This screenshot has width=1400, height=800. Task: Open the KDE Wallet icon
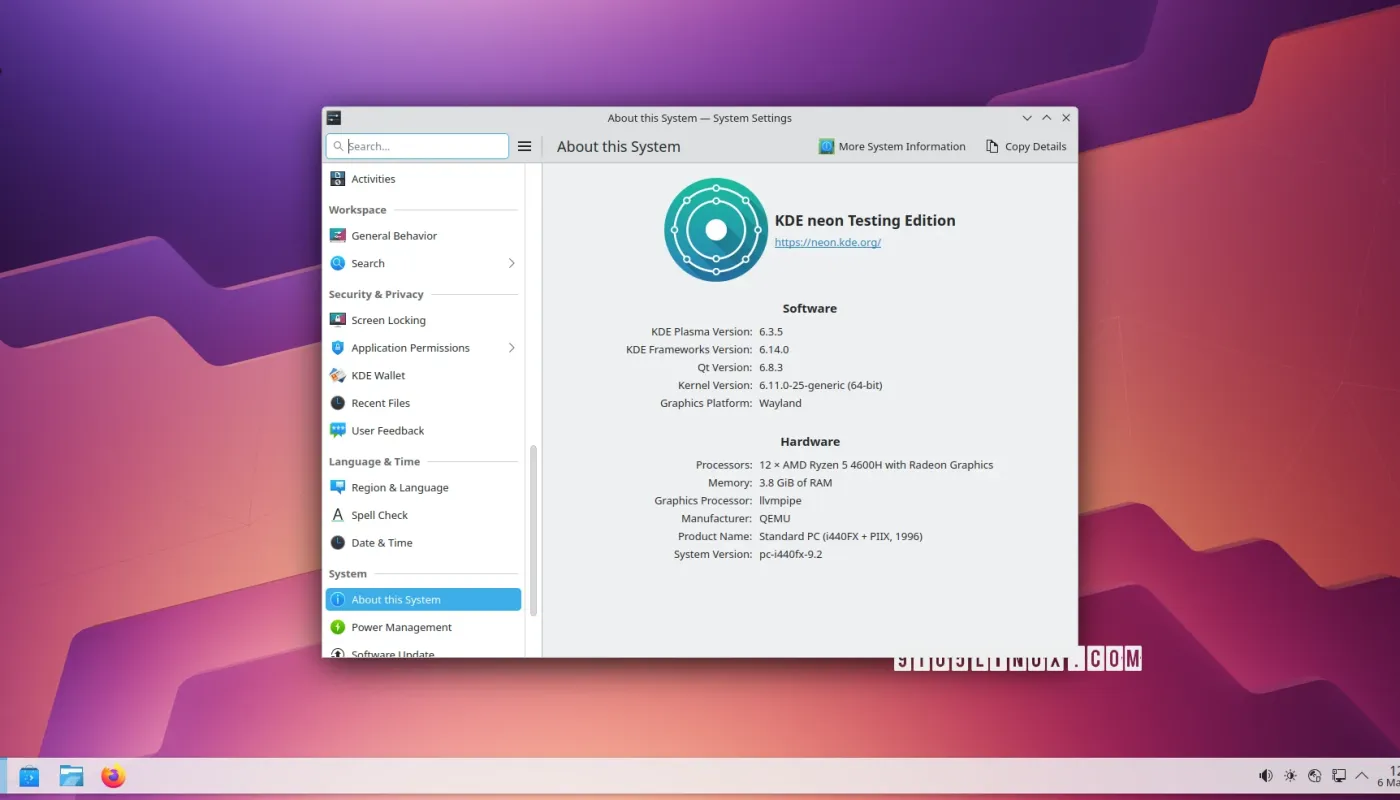[x=338, y=376]
